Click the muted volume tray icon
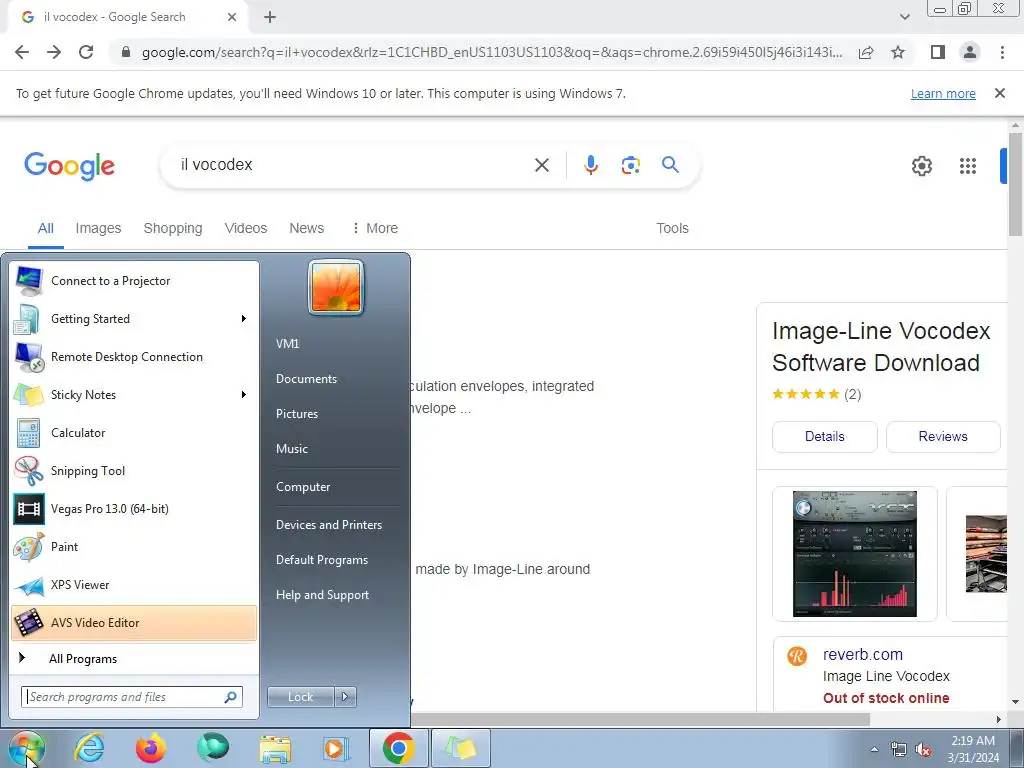Image resolution: width=1024 pixels, height=768 pixels. 923,750
